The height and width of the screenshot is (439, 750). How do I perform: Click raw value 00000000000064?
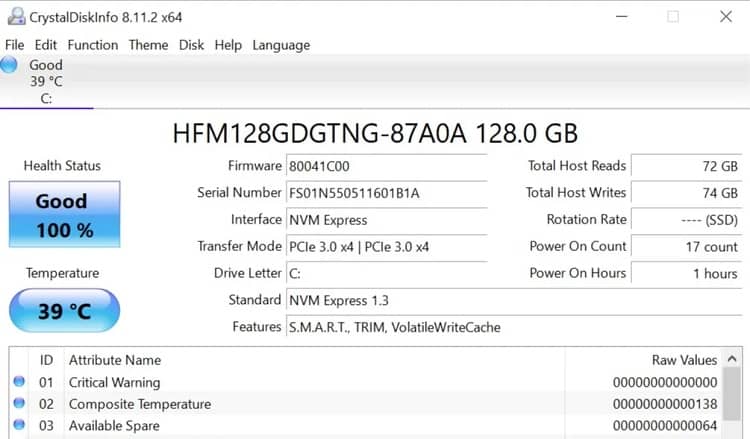(665, 425)
